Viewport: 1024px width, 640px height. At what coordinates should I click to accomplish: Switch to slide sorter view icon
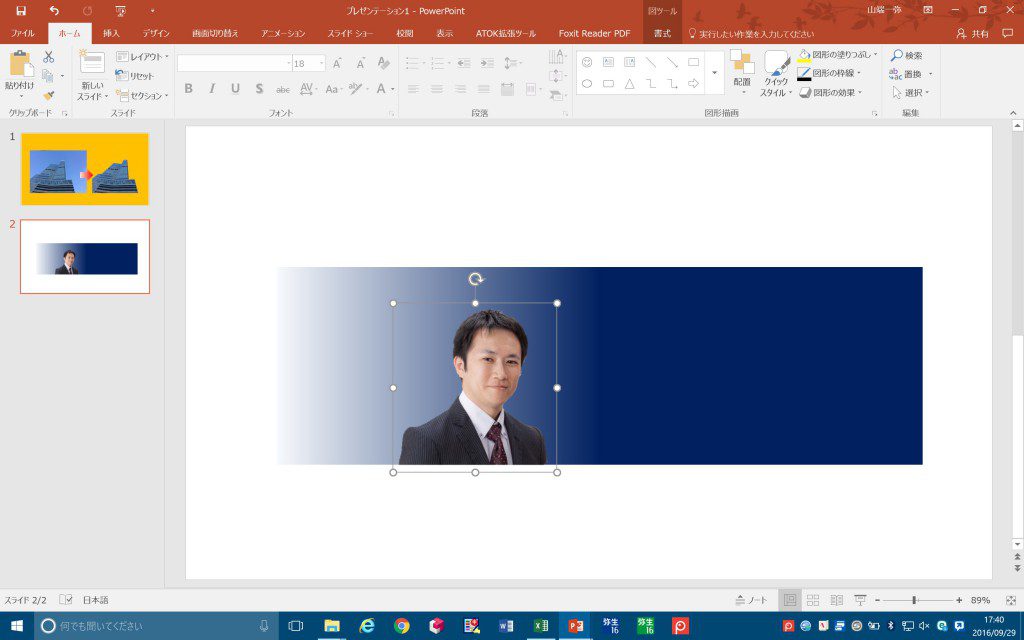click(x=813, y=600)
